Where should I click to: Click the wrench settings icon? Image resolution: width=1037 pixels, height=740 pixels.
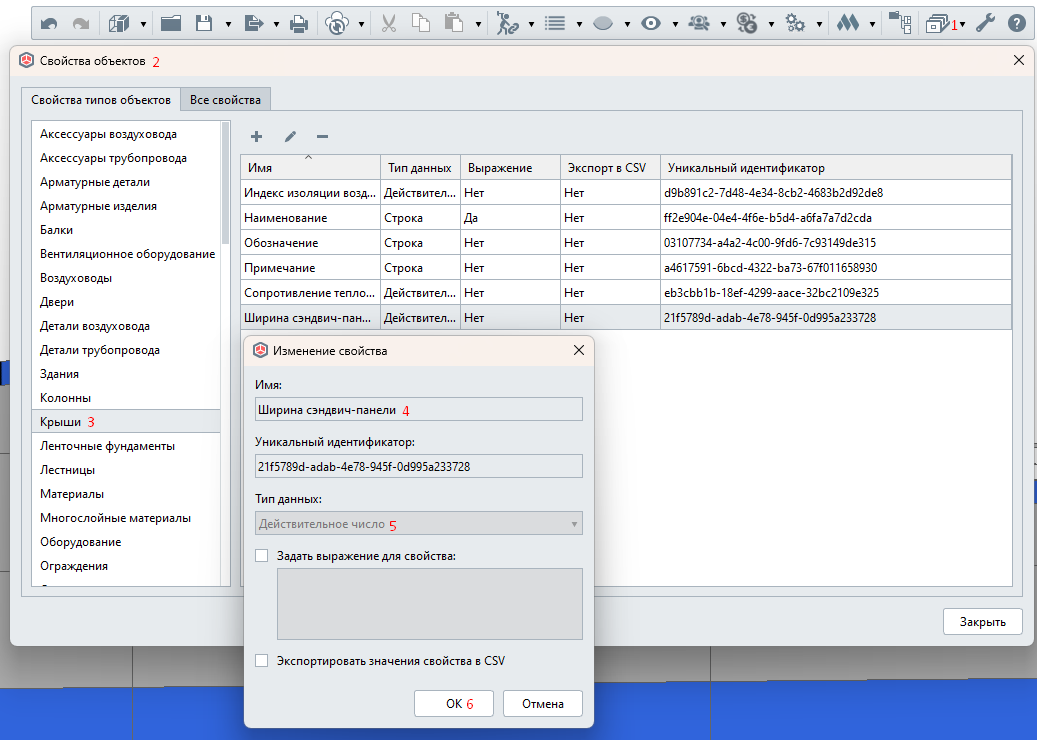[985, 23]
